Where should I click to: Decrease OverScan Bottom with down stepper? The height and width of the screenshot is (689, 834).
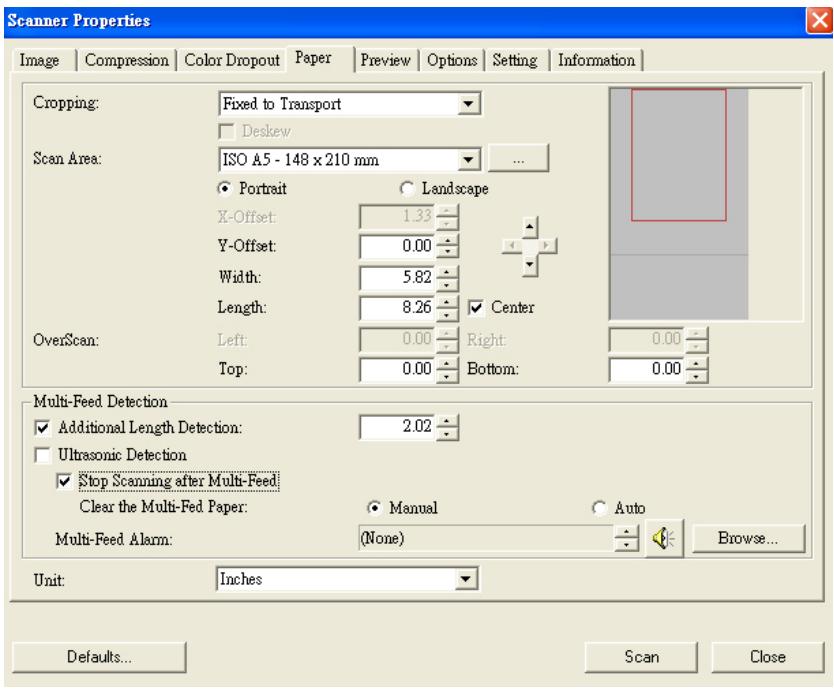pyautogui.click(x=696, y=376)
